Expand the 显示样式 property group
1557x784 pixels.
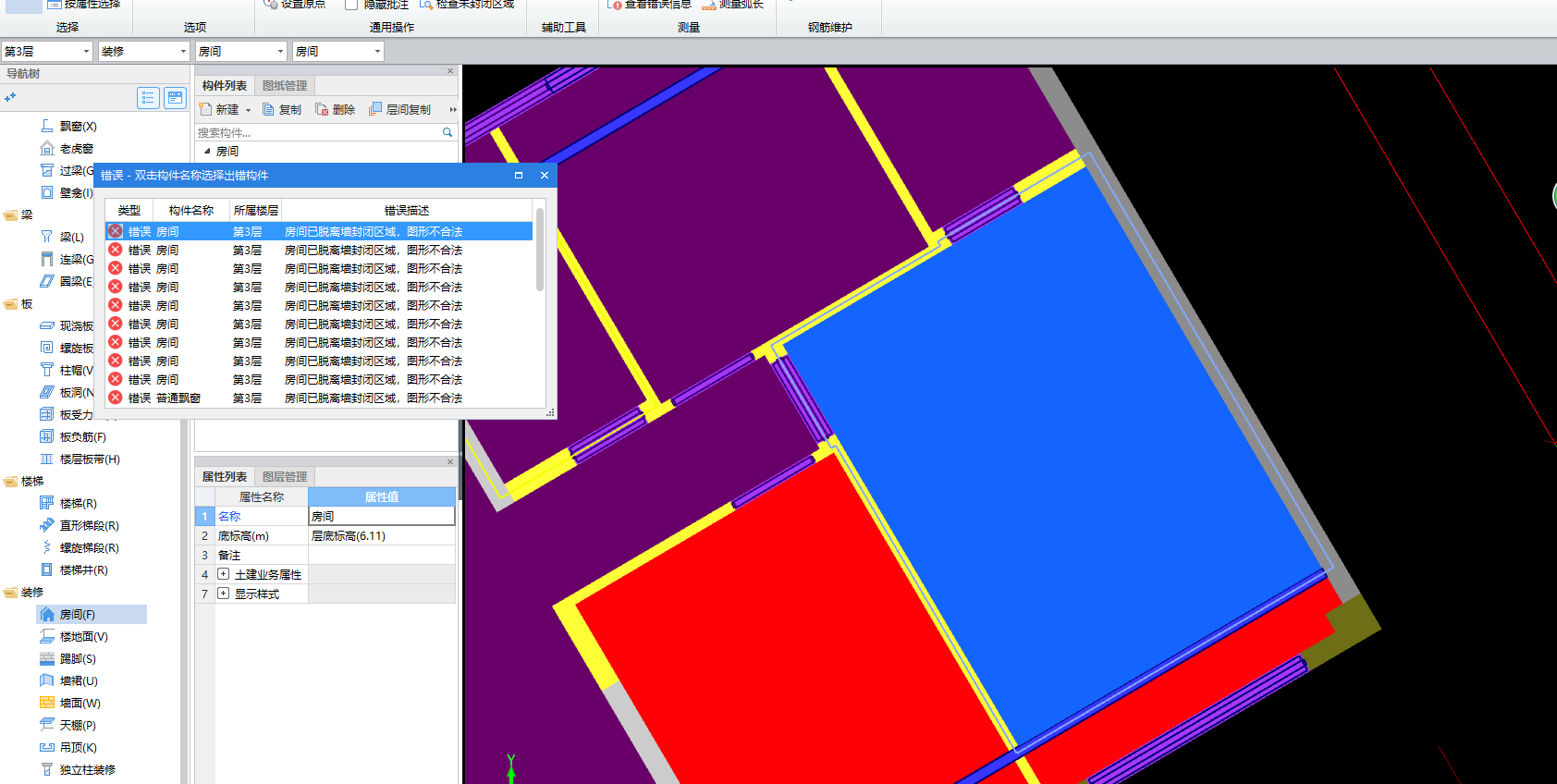coord(223,594)
